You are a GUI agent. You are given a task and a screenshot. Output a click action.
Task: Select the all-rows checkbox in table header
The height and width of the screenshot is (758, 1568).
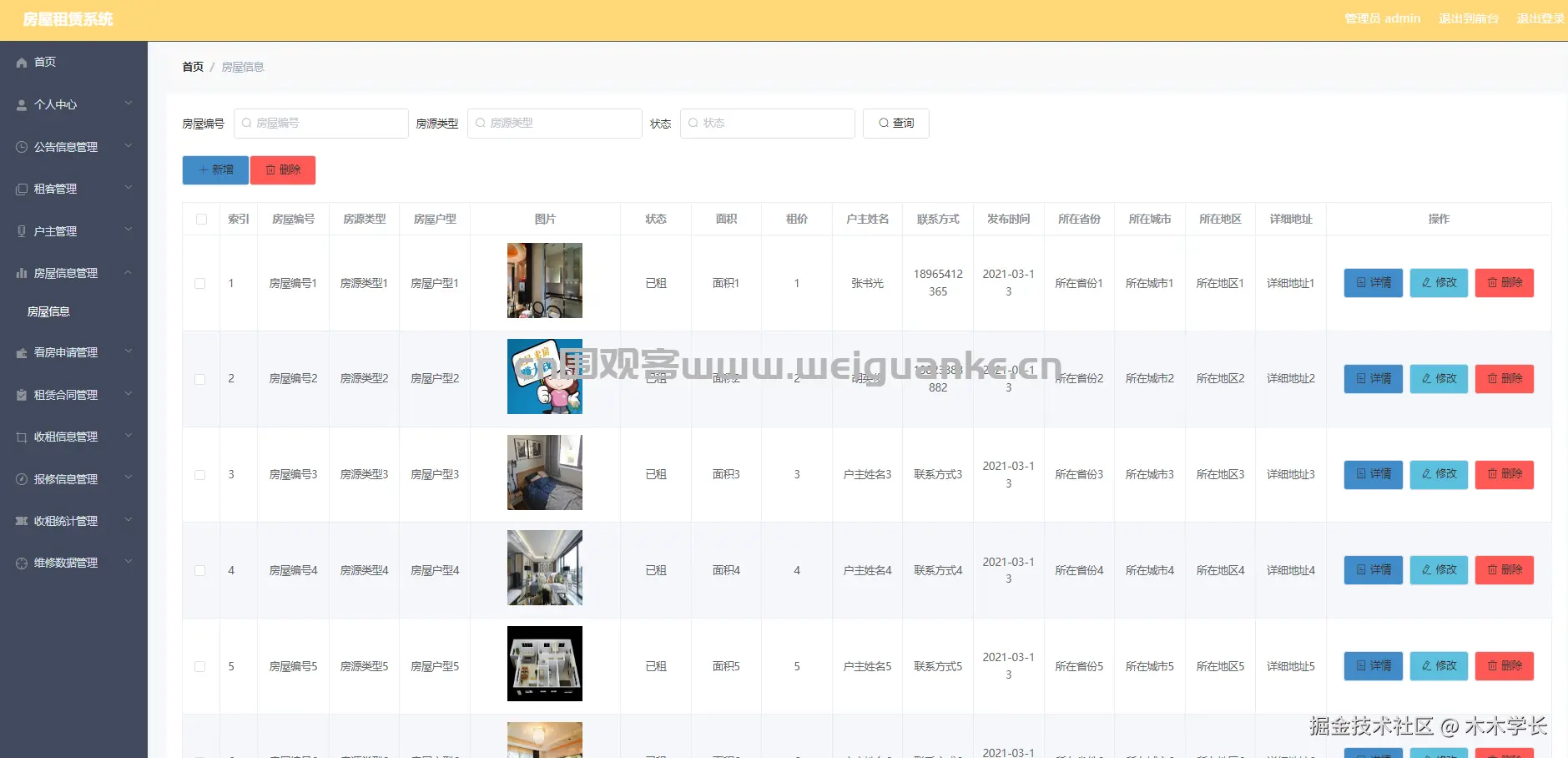click(x=201, y=220)
